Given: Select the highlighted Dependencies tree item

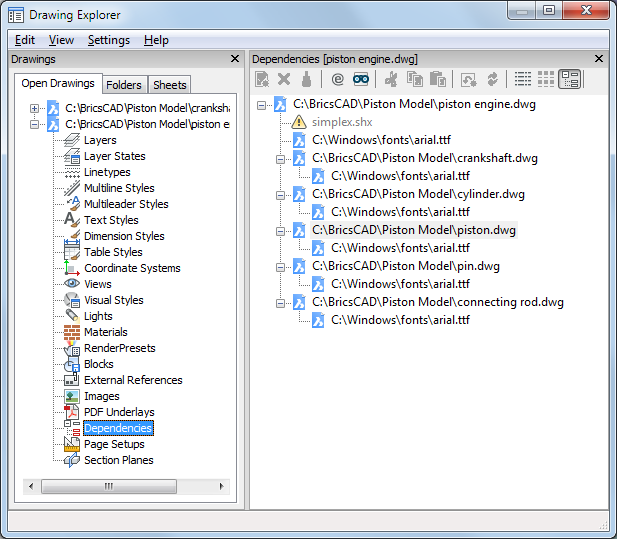Looking at the screenshot, I should tap(118, 428).
